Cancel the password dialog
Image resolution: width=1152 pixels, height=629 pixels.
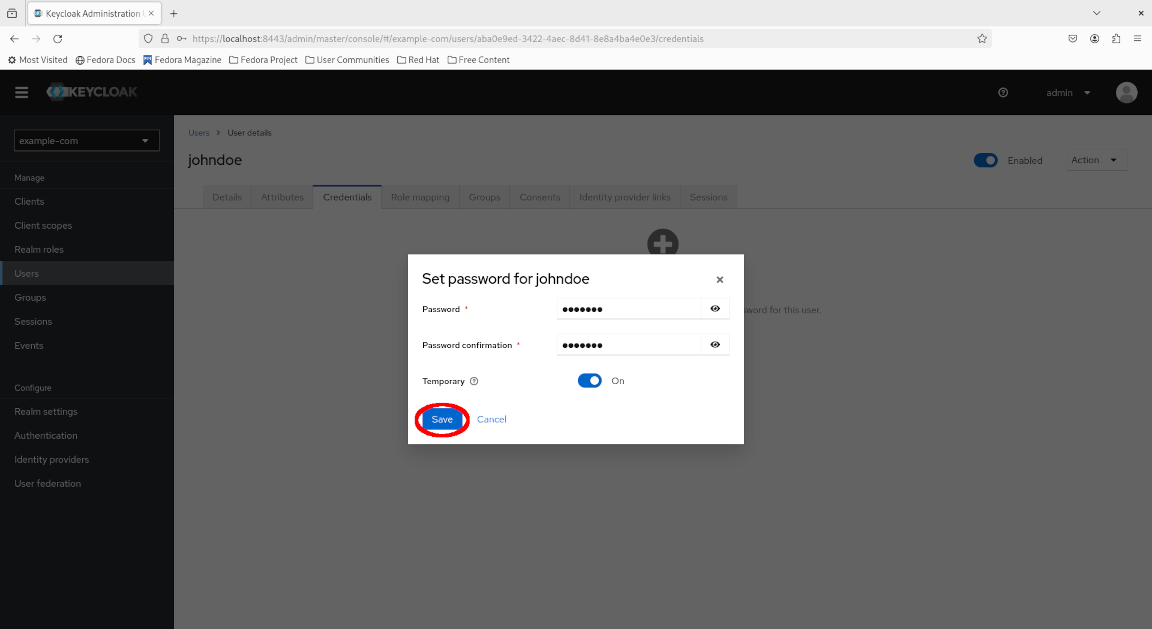[492, 420]
